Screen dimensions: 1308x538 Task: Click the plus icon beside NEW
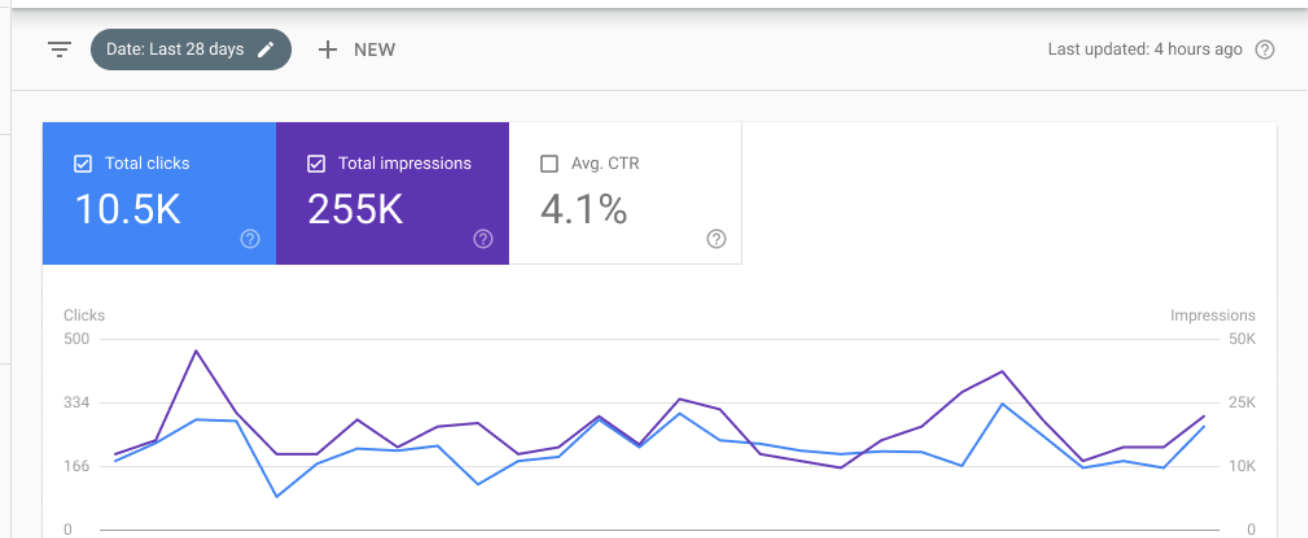pyautogui.click(x=327, y=50)
